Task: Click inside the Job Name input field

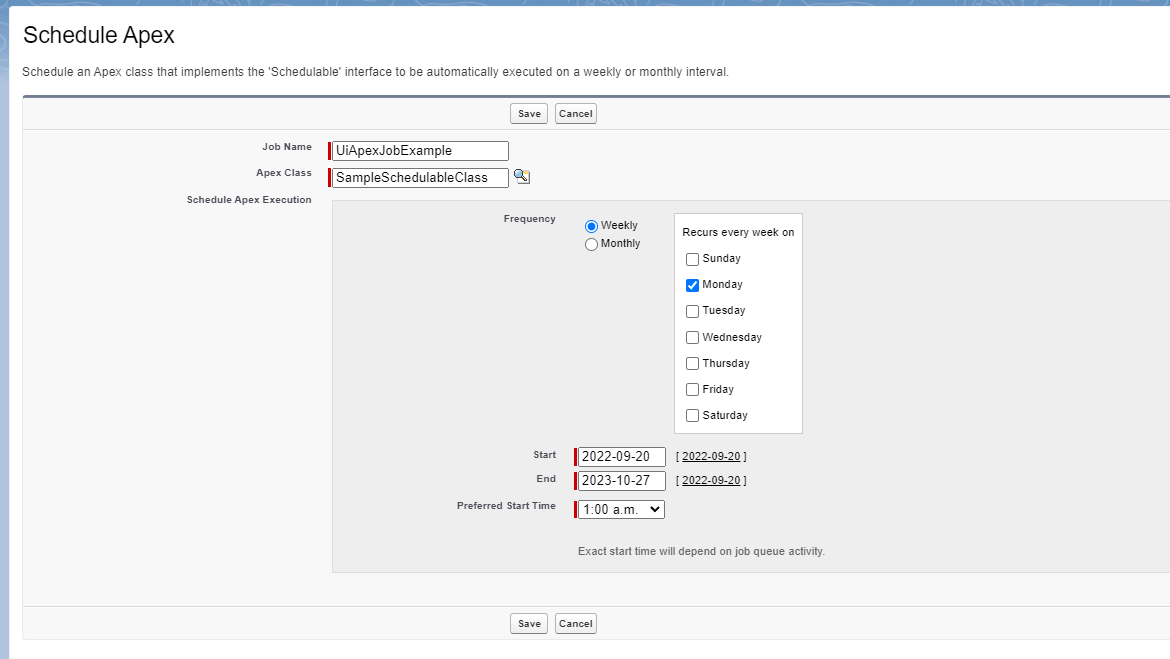Action: click(419, 150)
